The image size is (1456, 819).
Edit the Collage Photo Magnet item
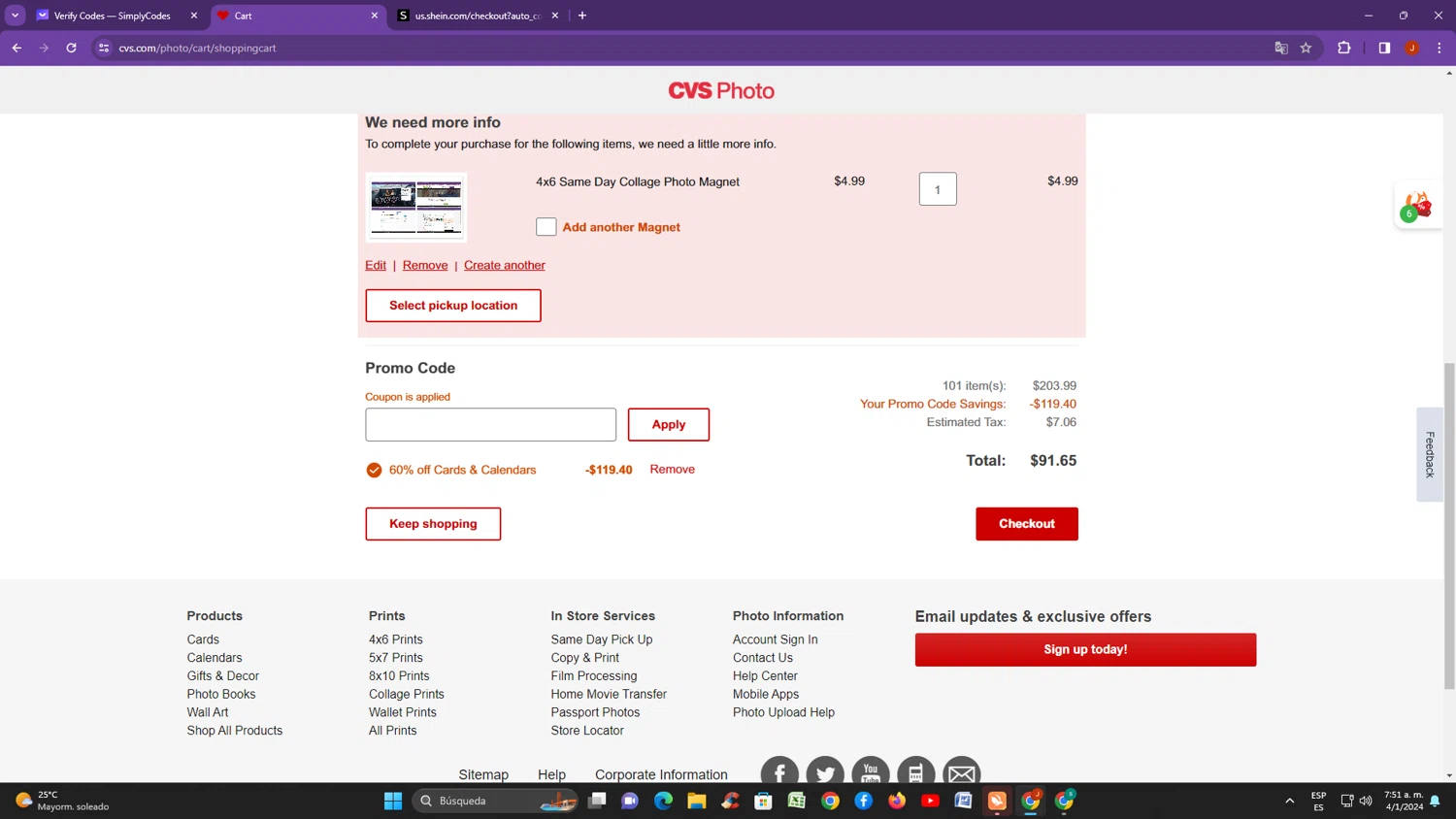click(x=376, y=265)
